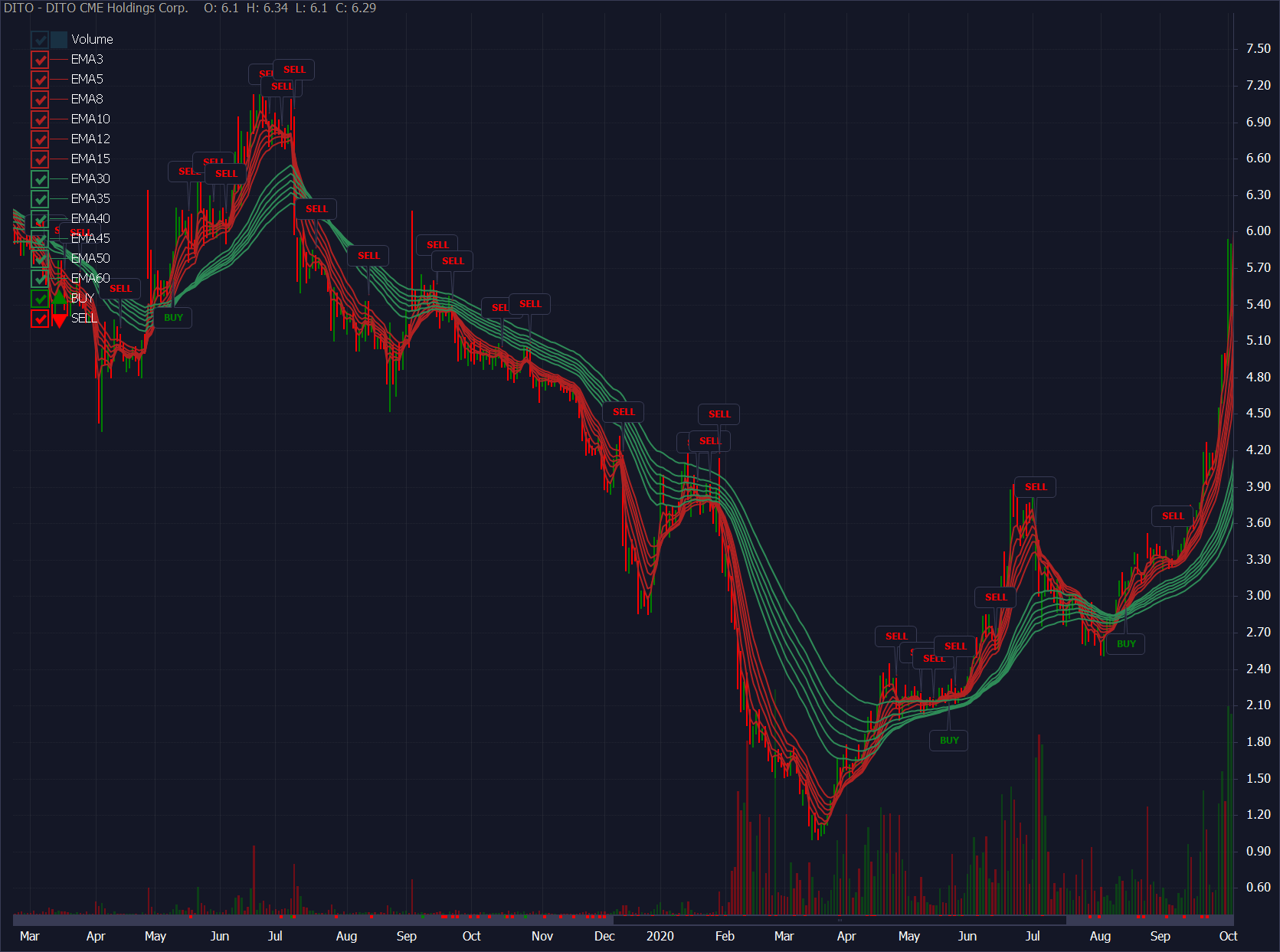The height and width of the screenshot is (952, 1280).
Task: Click the EMA10 legend label
Action: coord(90,119)
